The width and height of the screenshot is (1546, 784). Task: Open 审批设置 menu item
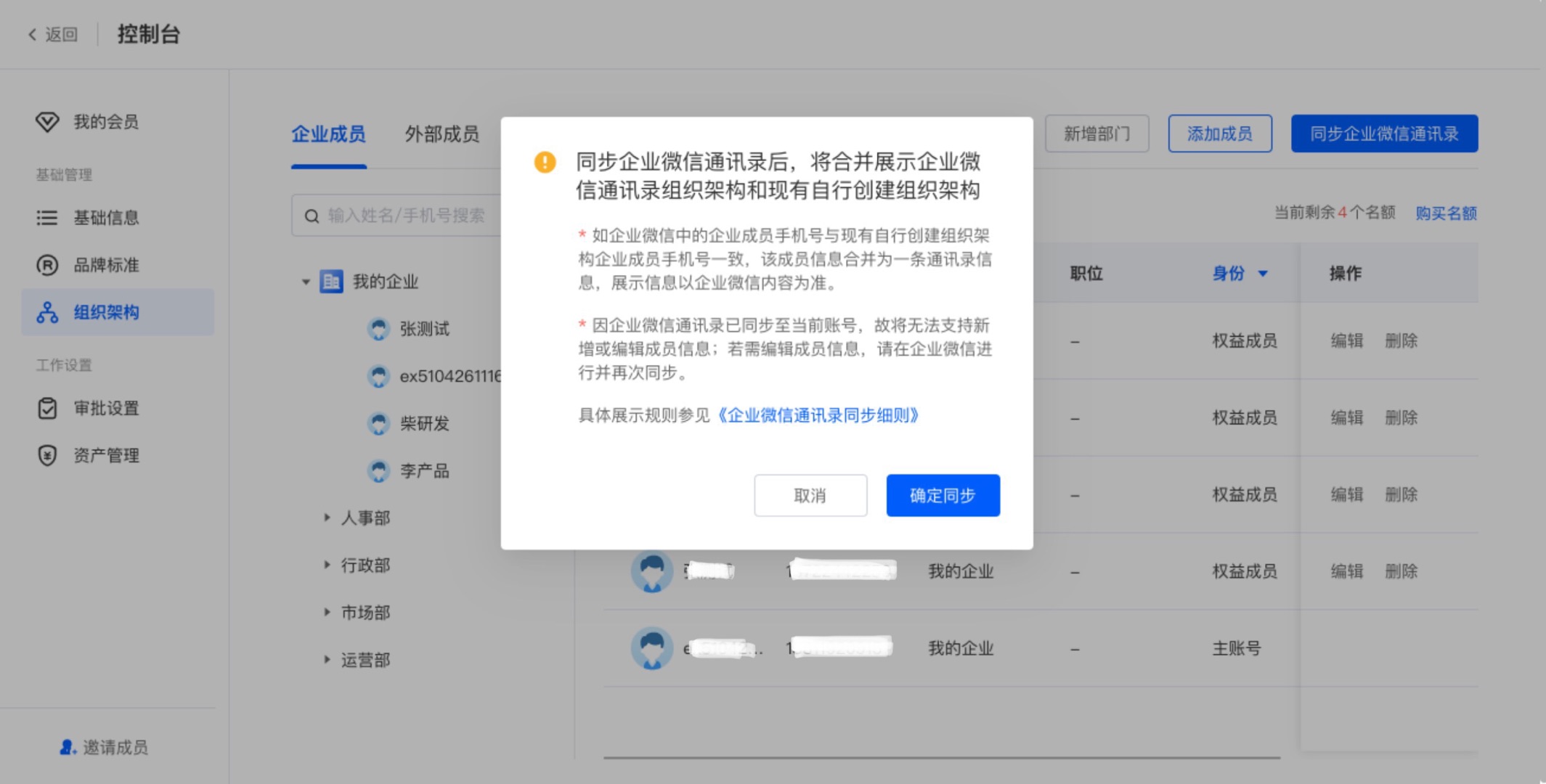click(x=106, y=408)
